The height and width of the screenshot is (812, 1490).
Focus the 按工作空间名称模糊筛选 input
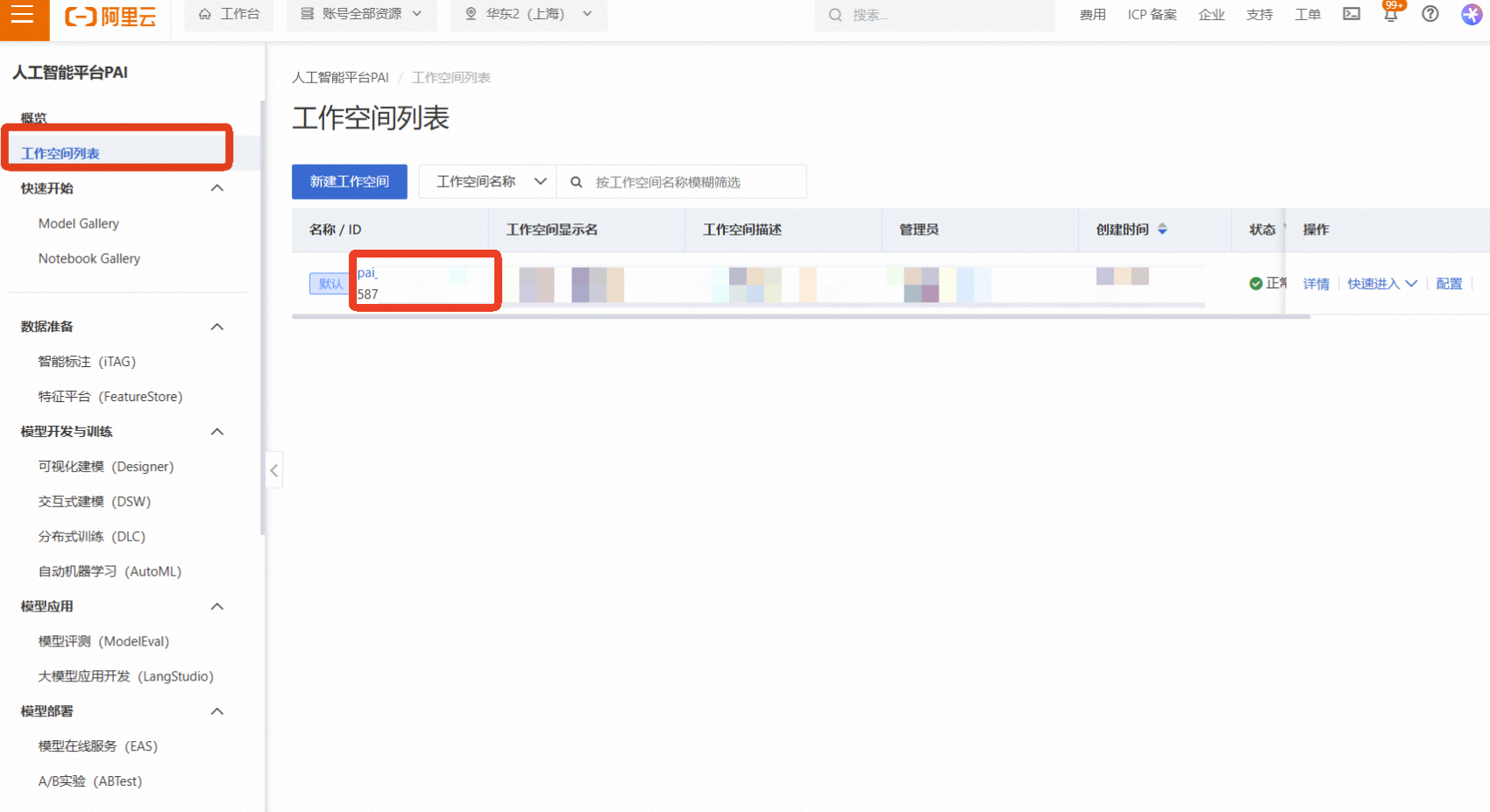coord(682,182)
